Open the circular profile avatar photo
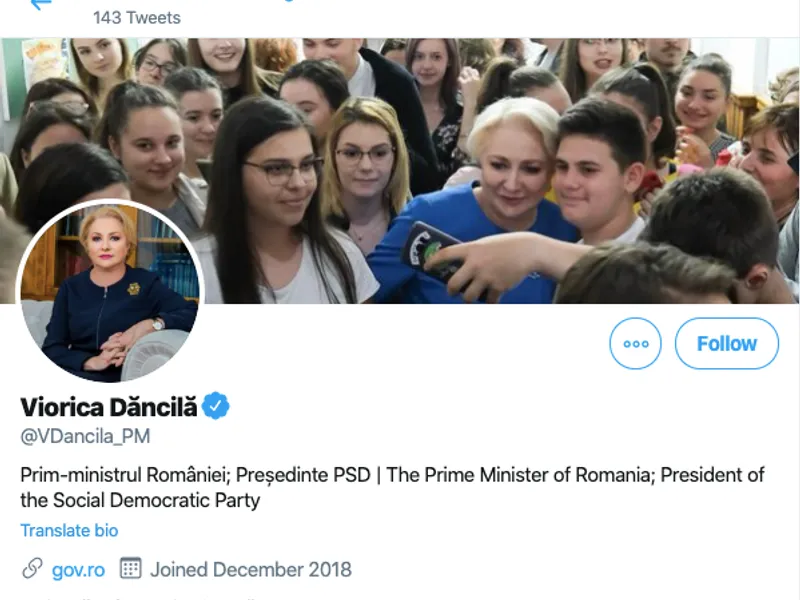Screen dimensions: 800x600 109,291
